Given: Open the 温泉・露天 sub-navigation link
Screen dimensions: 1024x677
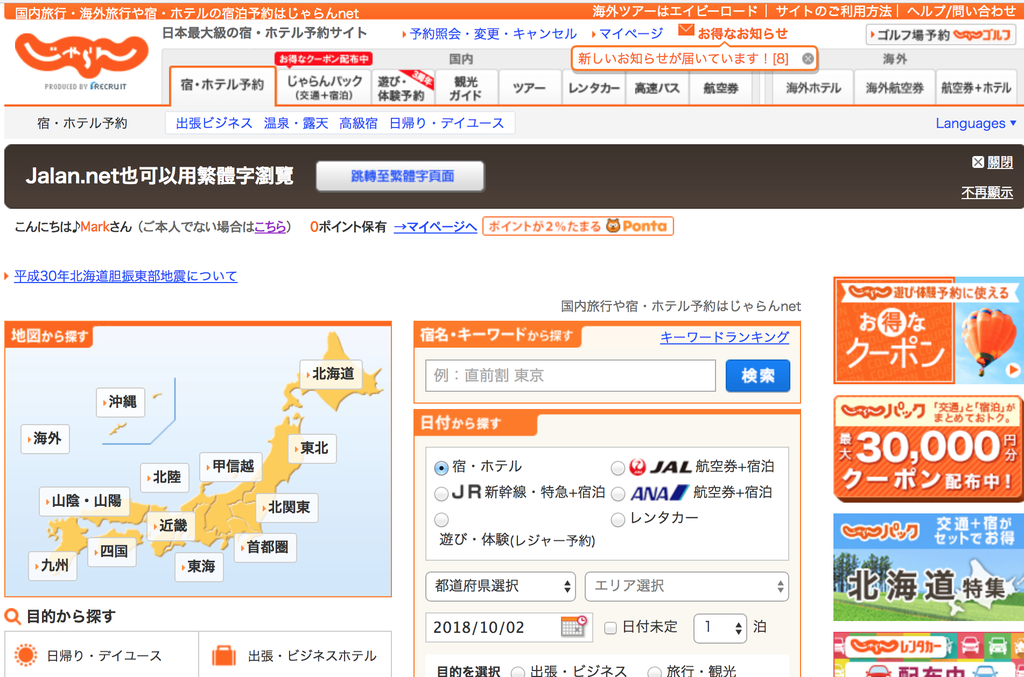Looking at the screenshot, I should point(295,123).
